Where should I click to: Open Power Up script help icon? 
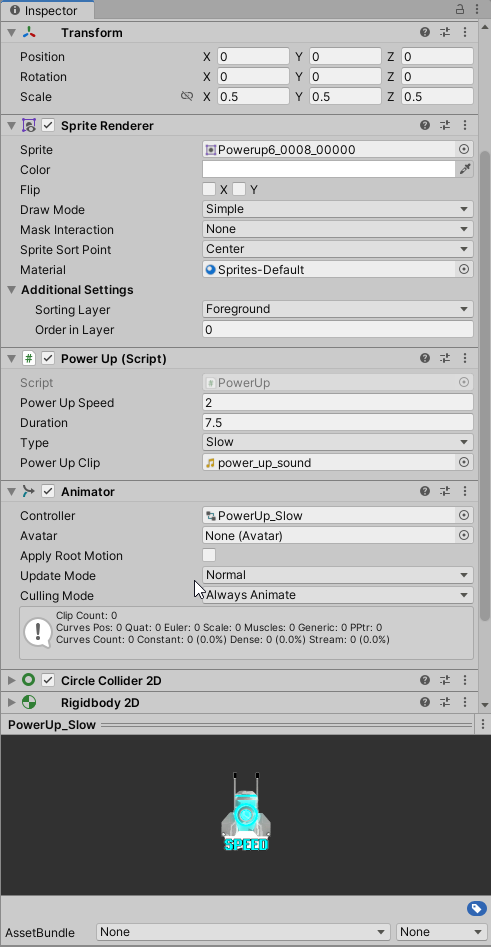point(425,359)
